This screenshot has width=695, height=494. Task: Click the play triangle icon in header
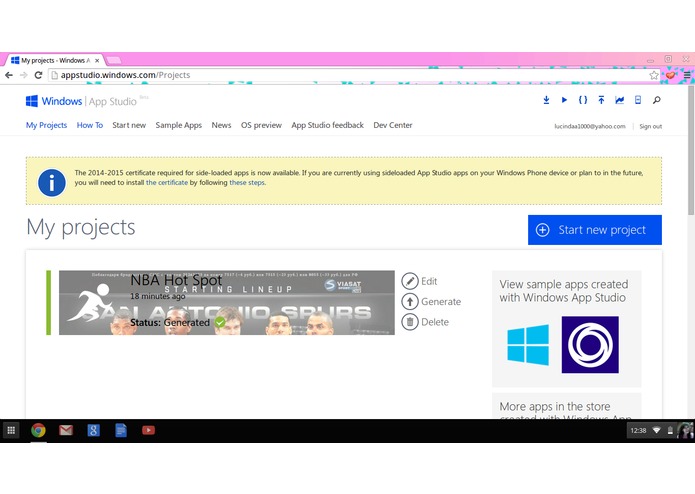(564, 100)
